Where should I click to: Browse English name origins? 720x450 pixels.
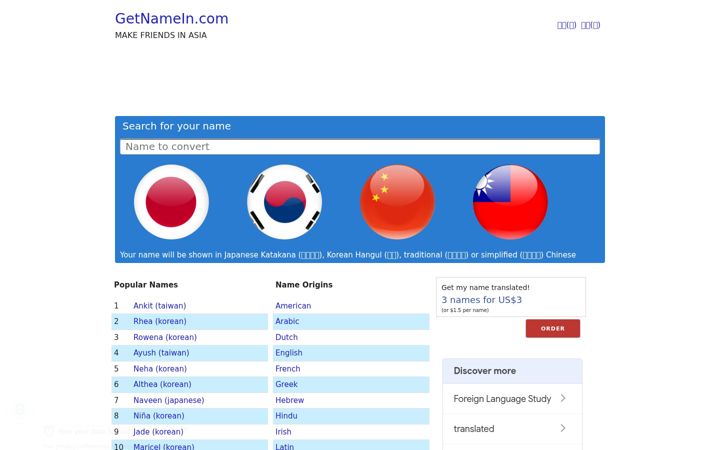[x=288, y=353]
